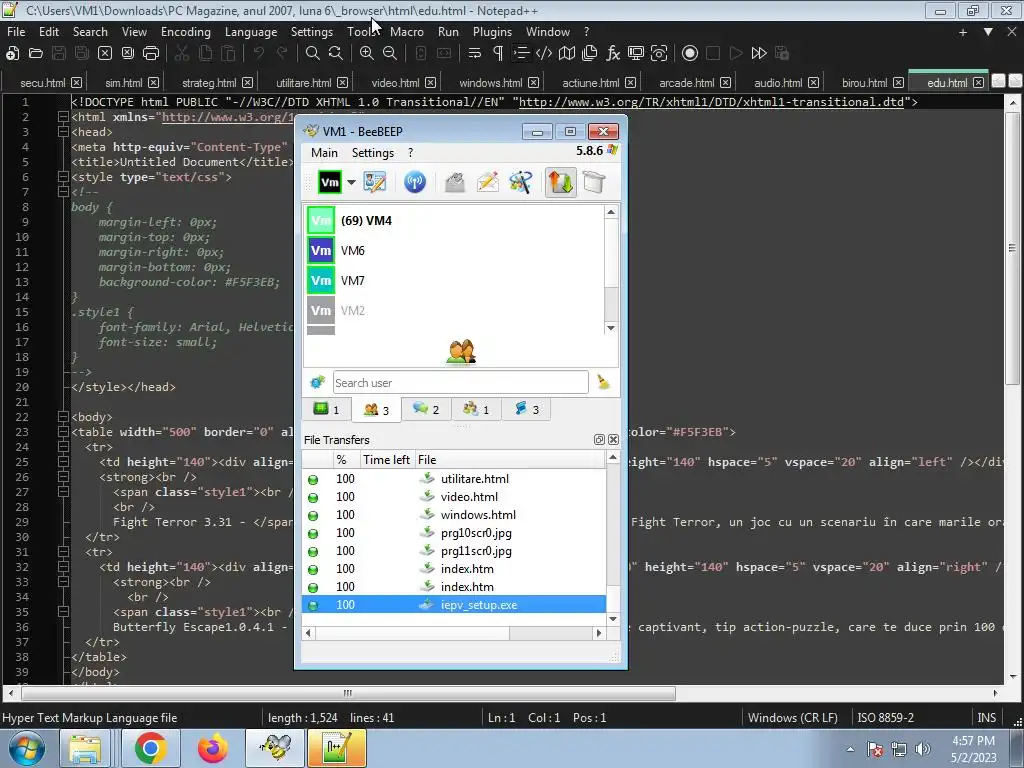Toggle the BeeBEEP file transfers arrows icon
The width and height of the screenshot is (1024, 768).
tap(560, 182)
